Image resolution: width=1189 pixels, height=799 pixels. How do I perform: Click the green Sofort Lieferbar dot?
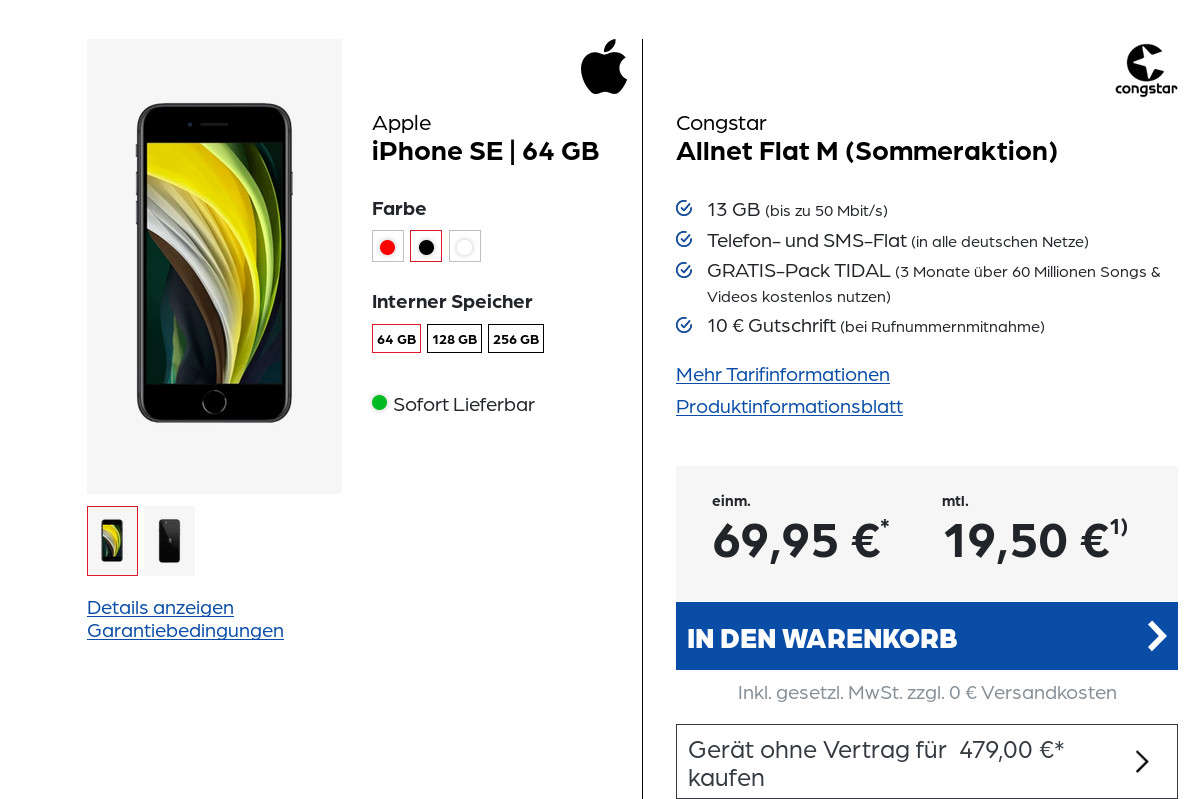[379, 403]
